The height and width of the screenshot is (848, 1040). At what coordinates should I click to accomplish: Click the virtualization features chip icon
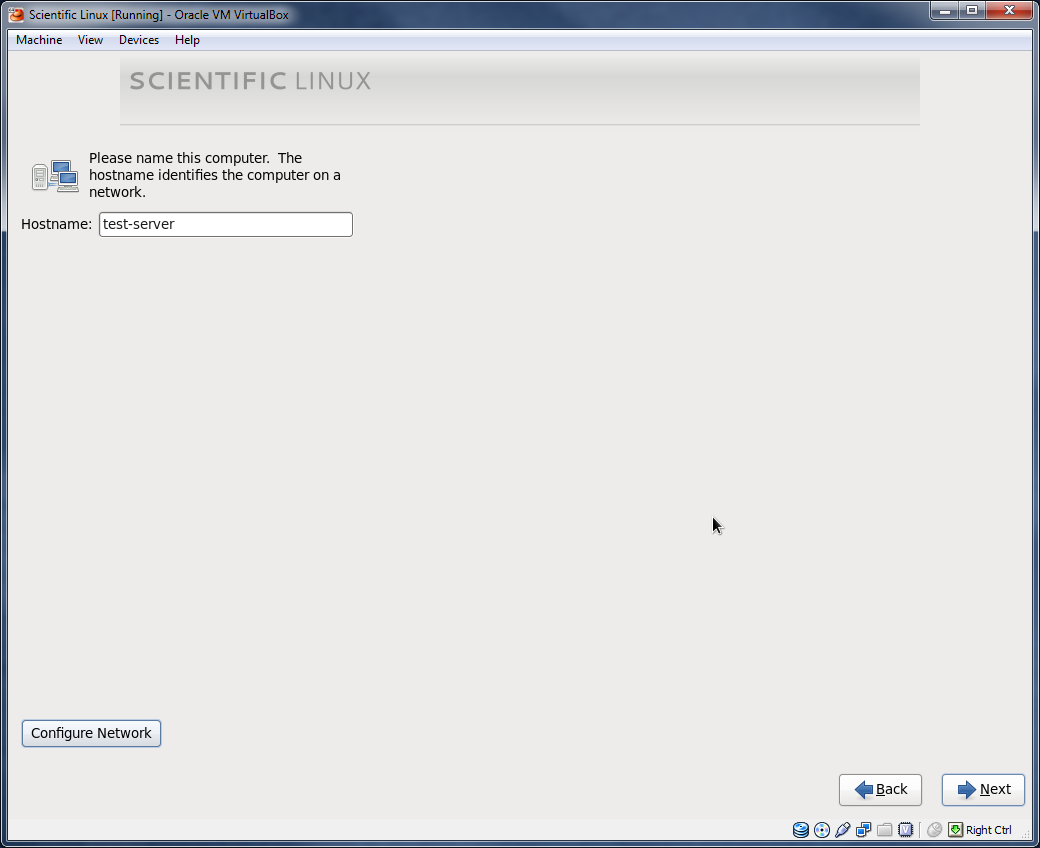pyautogui.click(x=905, y=829)
